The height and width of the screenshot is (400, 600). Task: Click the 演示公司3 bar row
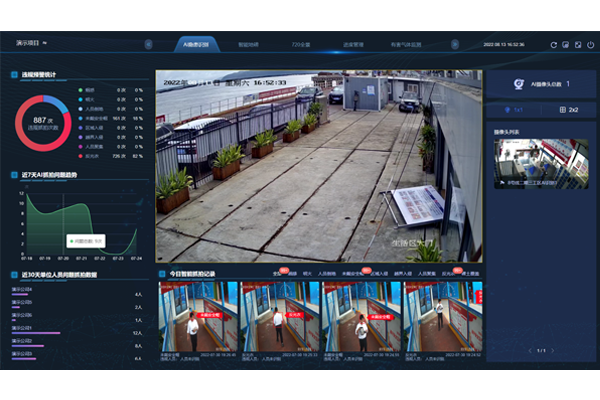[x=77, y=356]
